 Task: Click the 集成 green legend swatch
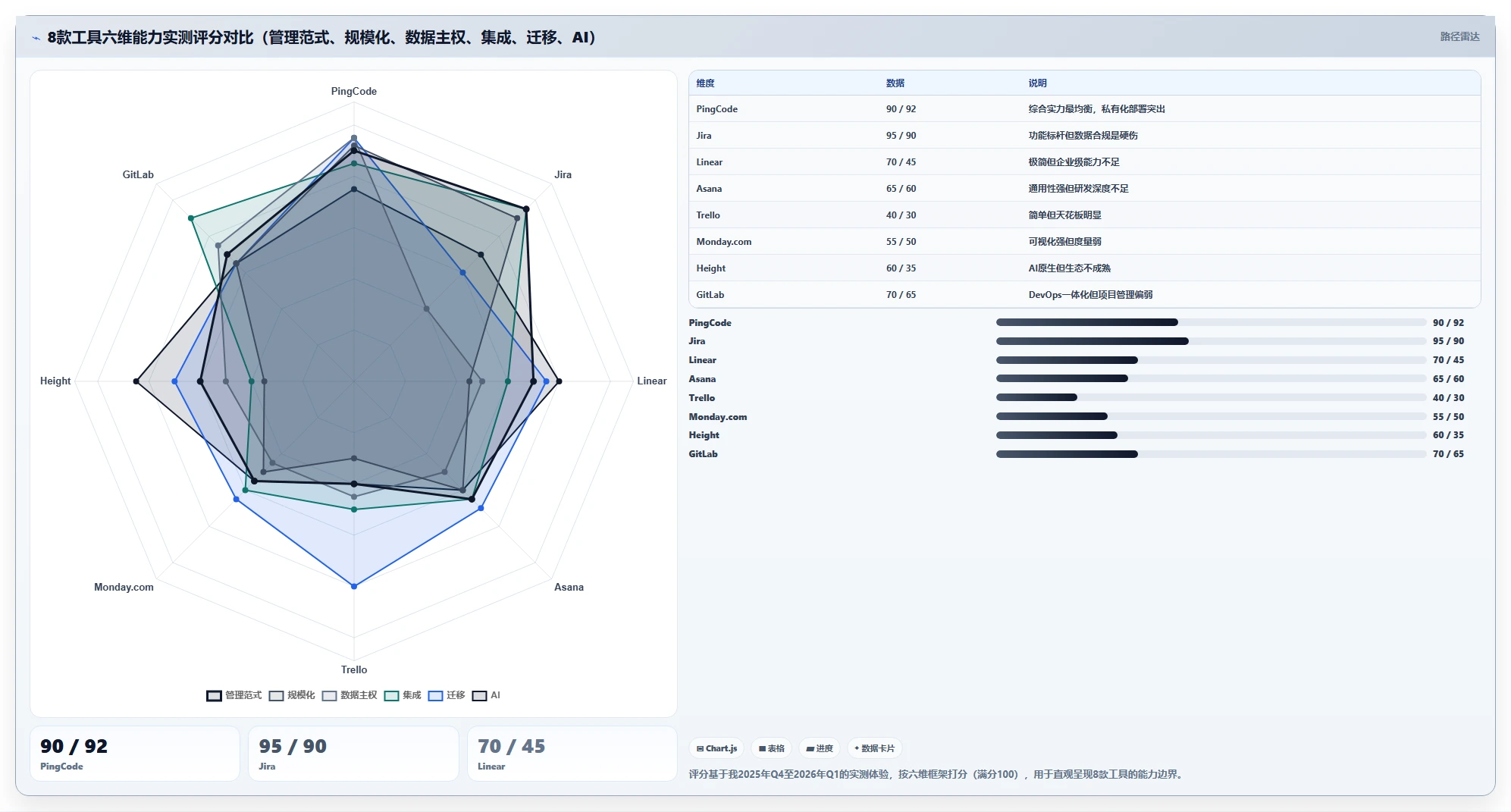(x=391, y=695)
